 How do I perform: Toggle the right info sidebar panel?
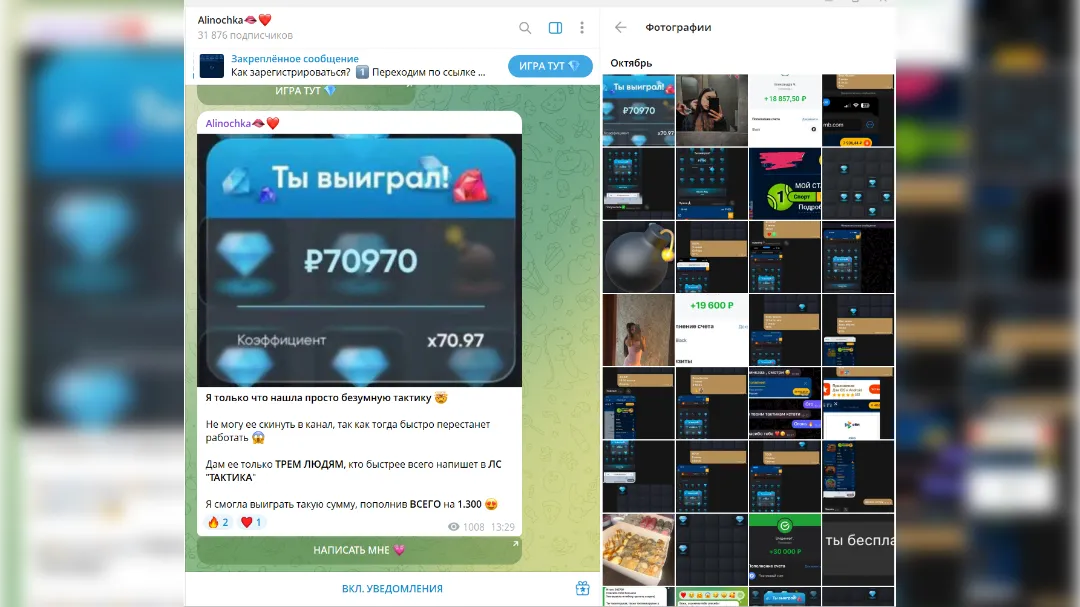(x=555, y=28)
